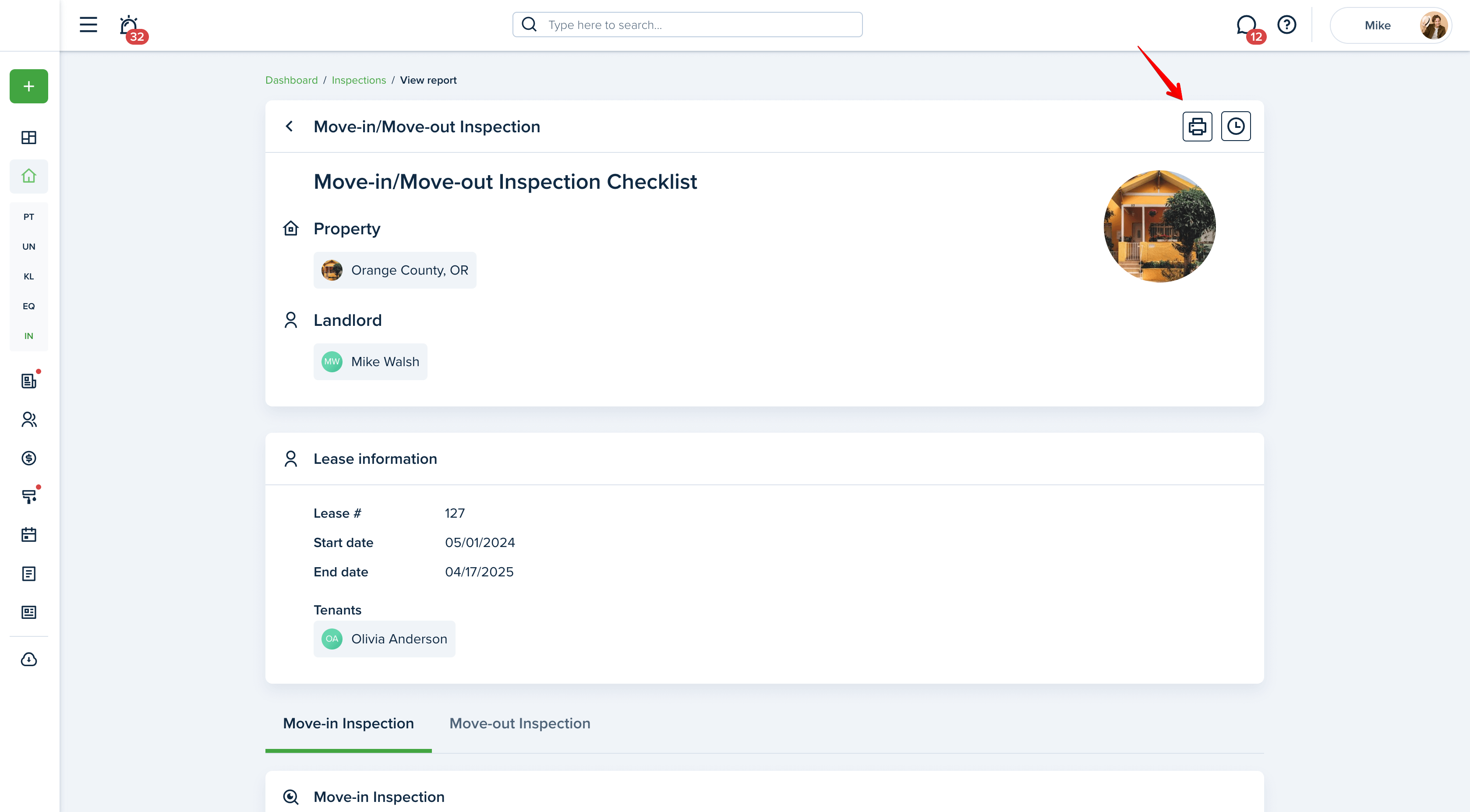Image resolution: width=1470 pixels, height=812 pixels.
Task: Open the contacts people icon in sidebar
Action: click(x=28, y=420)
